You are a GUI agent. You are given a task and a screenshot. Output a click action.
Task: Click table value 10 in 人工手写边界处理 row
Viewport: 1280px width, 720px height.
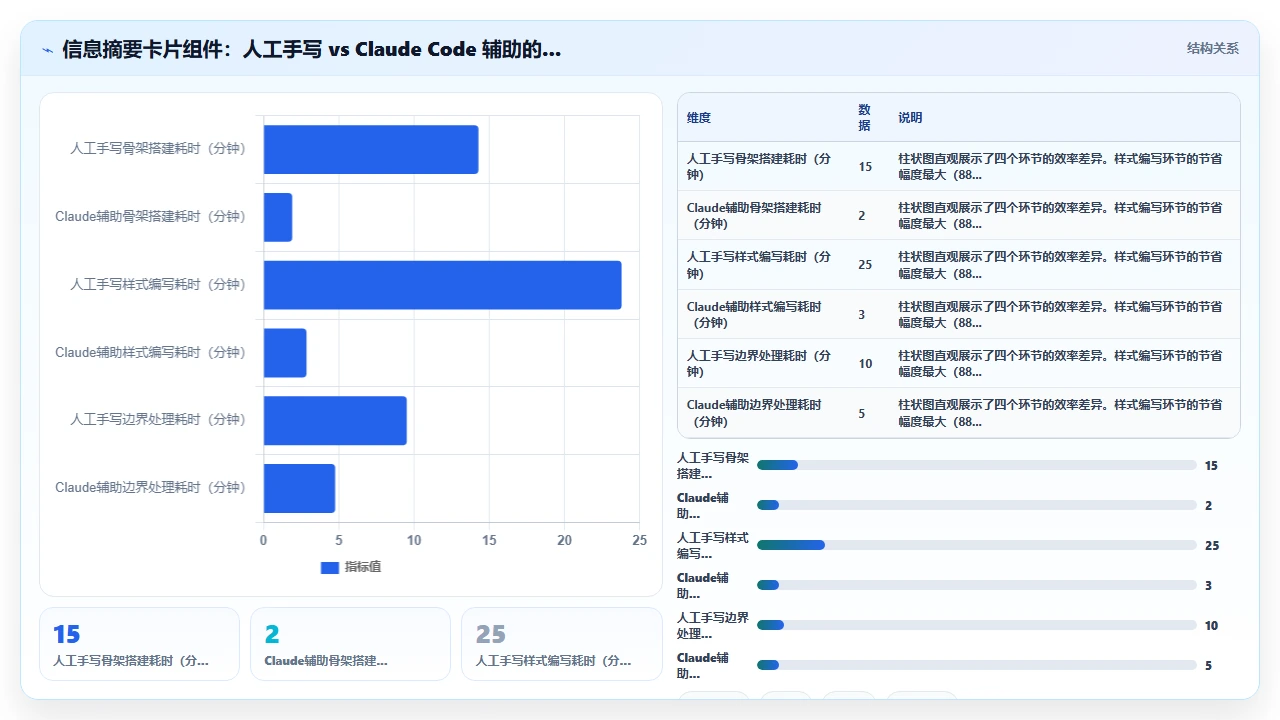click(865, 364)
